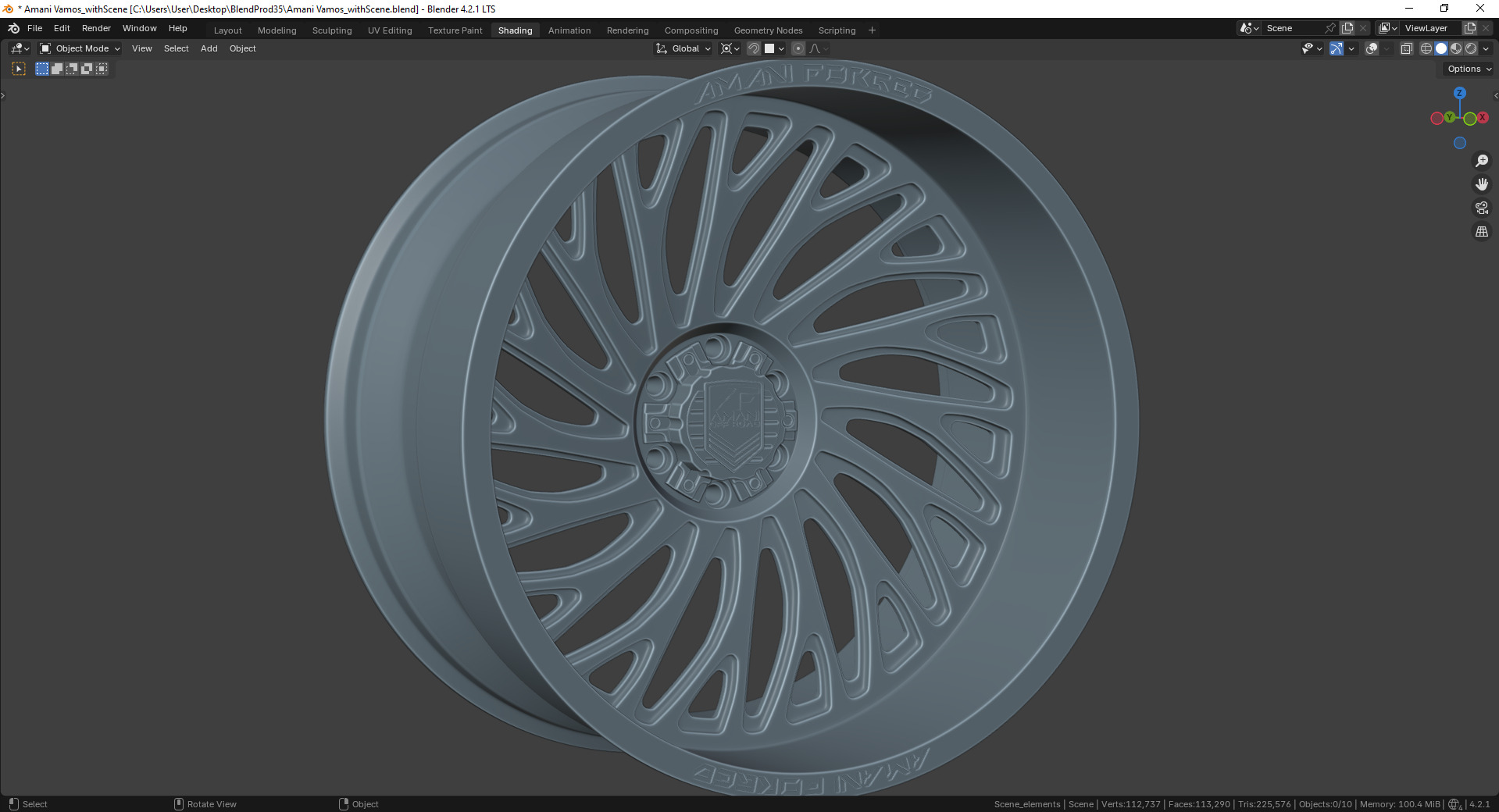This screenshot has height=812, width=1499.
Task: Open the Options dropdown
Action: [1469, 69]
